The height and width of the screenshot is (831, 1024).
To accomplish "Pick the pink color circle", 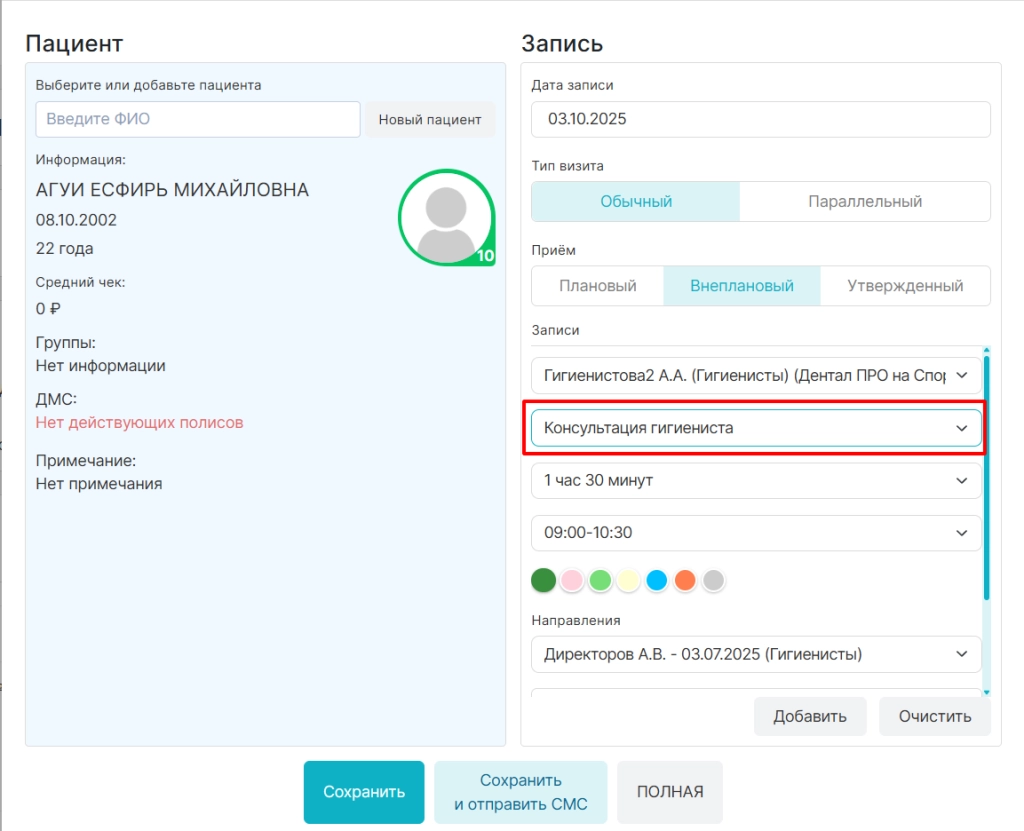I will 572,580.
